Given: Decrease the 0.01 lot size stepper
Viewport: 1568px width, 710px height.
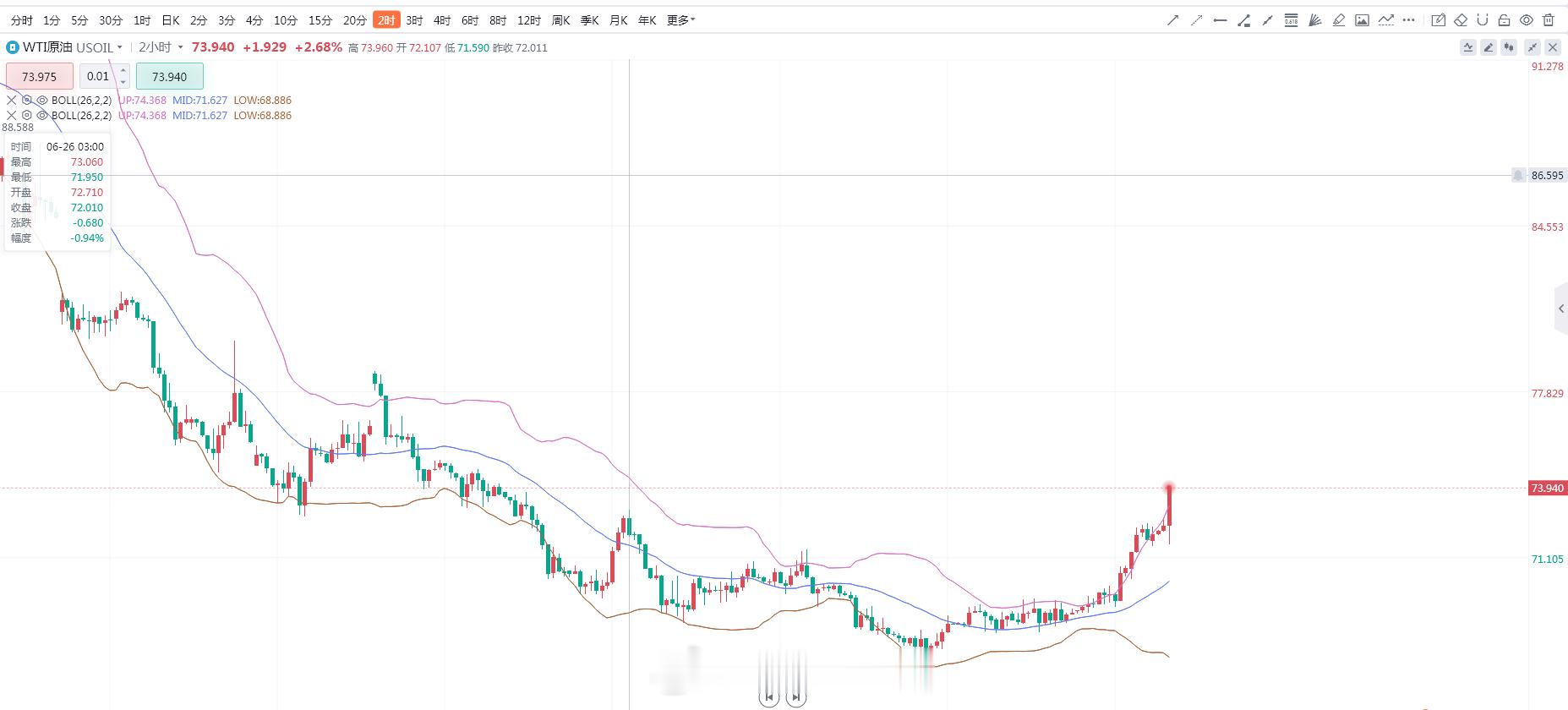Looking at the screenshot, I should point(123,82).
